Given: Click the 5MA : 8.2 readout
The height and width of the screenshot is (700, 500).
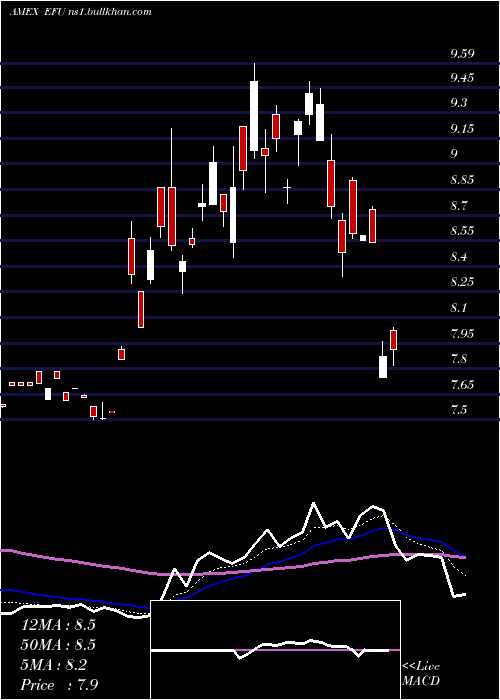Looking at the screenshot, I should click(54, 665).
